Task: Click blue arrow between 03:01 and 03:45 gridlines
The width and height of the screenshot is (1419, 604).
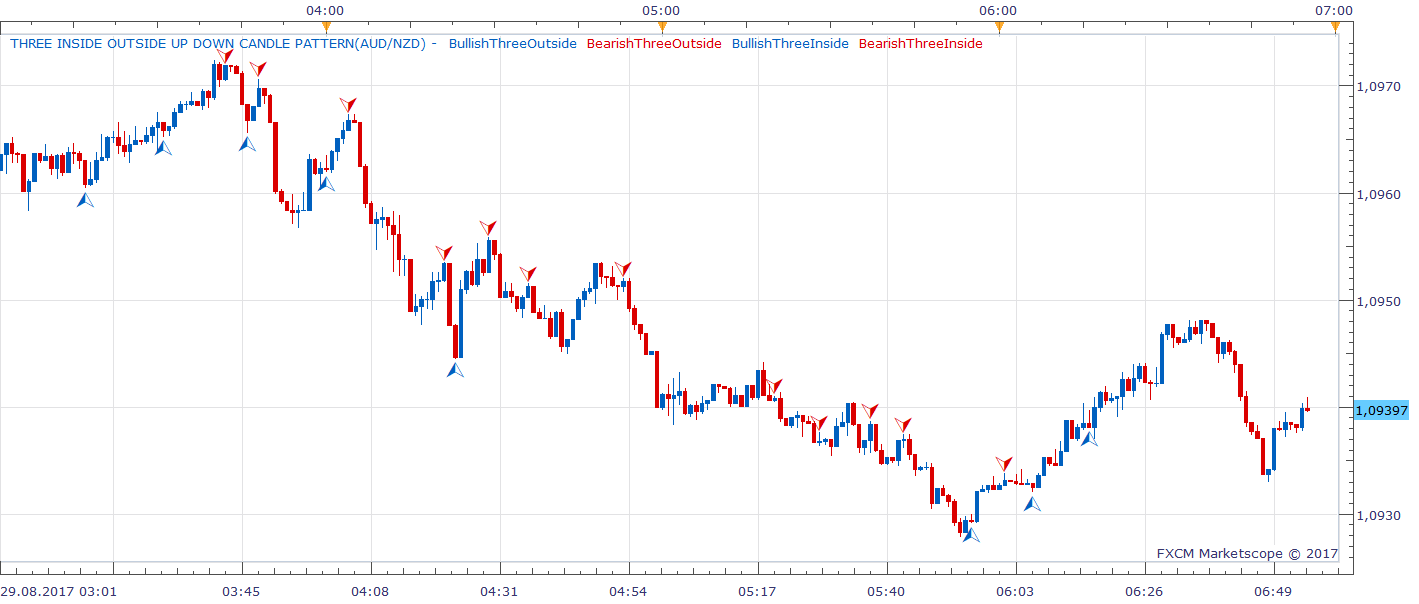Action: coord(163,147)
